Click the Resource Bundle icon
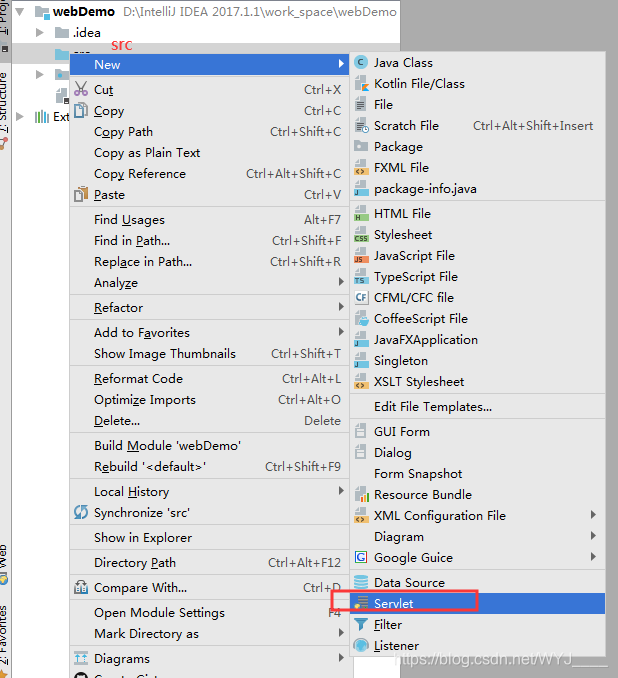The width and height of the screenshot is (618, 678). click(x=361, y=495)
